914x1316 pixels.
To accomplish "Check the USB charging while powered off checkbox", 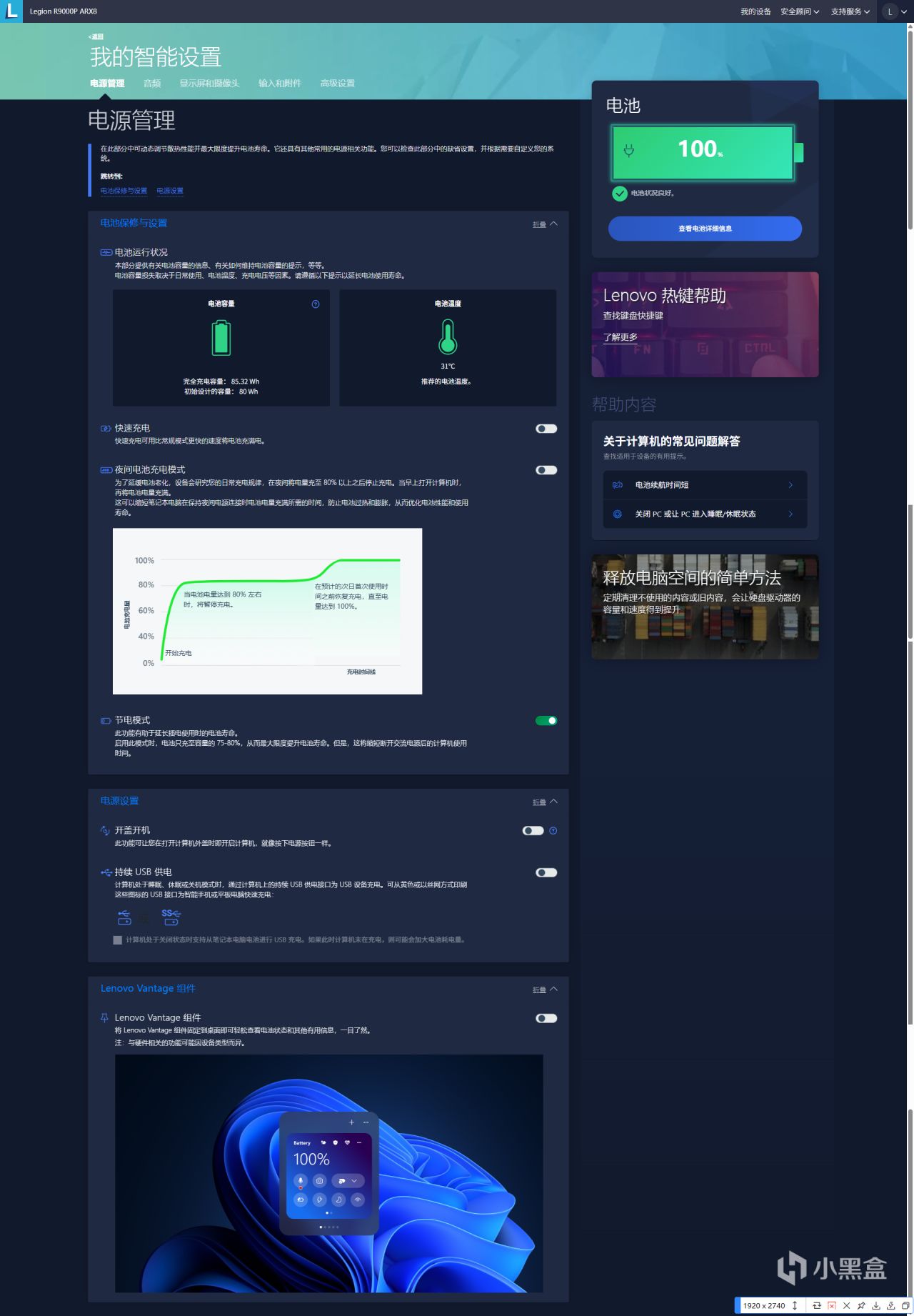I will click(118, 940).
